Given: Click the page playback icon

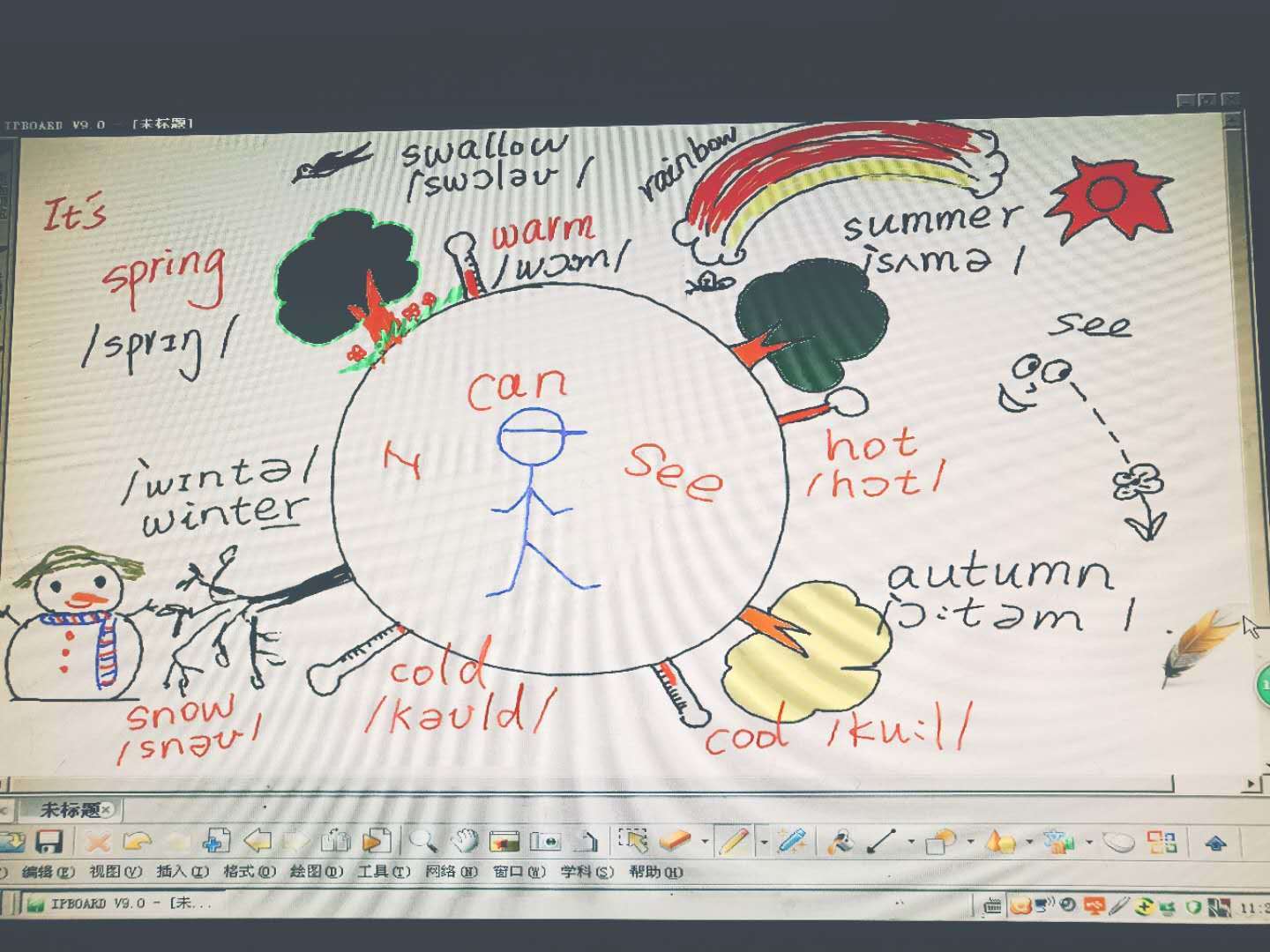Looking at the screenshot, I should tap(377, 841).
